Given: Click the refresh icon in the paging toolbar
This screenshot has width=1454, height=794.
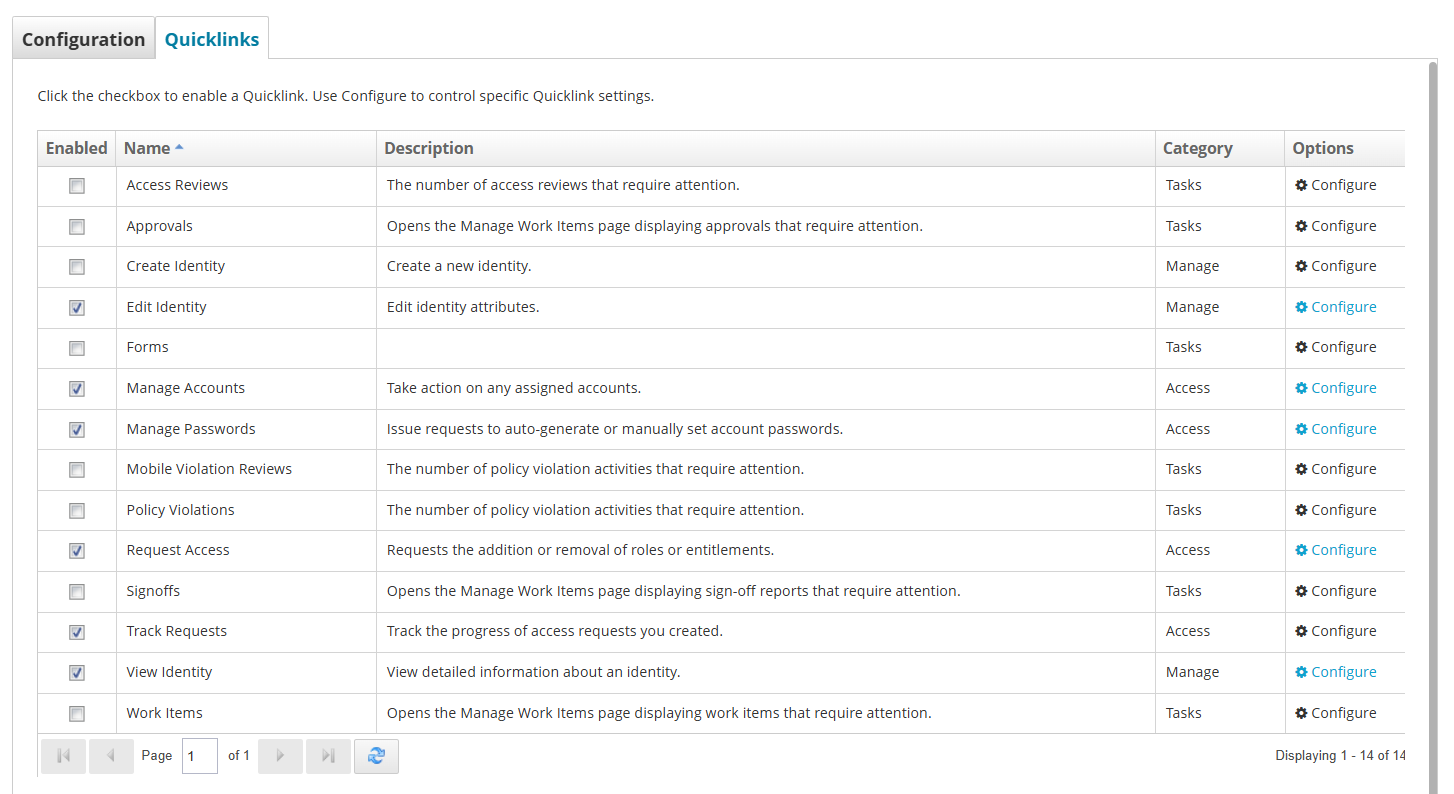Looking at the screenshot, I should click(376, 756).
